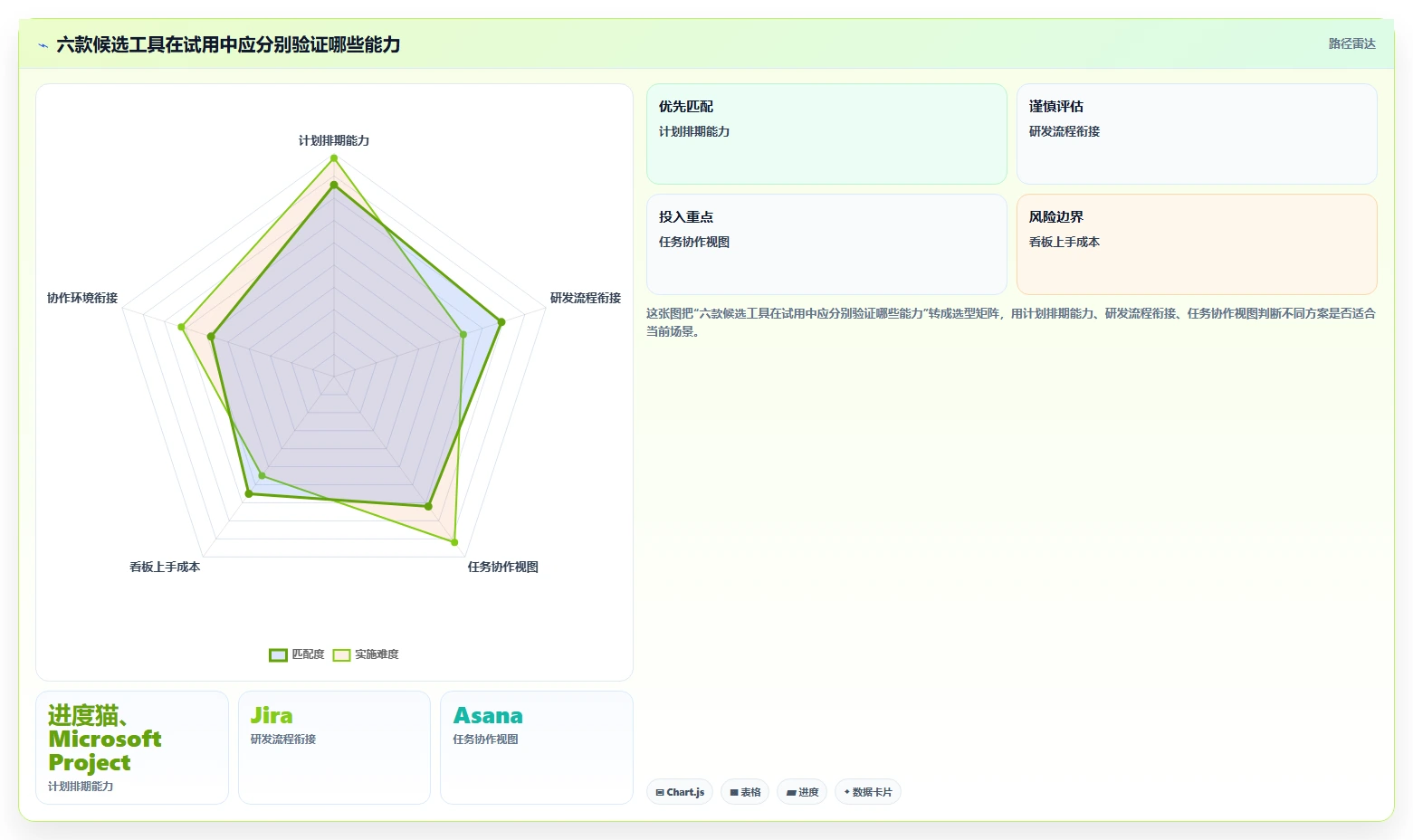This screenshot has width=1413, height=840.
Task: Click the 计划排期能力 radar axis label
Action: tap(334, 140)
